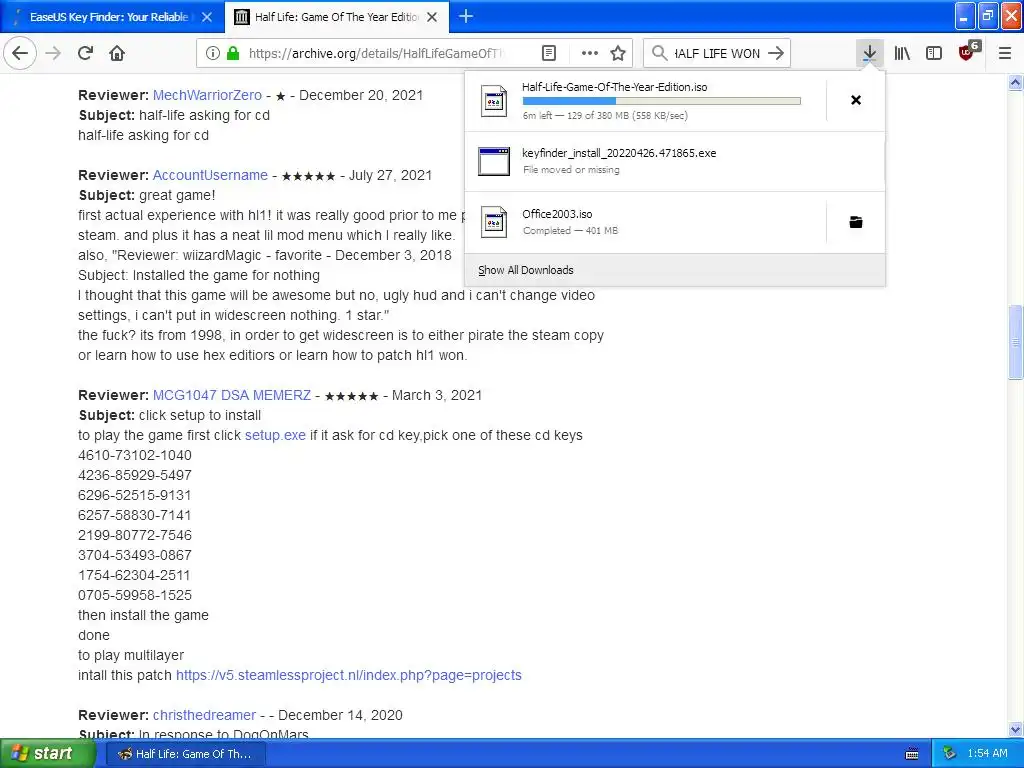Click the keyfinder exe file icon
This screenshot has width=1024, height=768.
coord(494,161)
